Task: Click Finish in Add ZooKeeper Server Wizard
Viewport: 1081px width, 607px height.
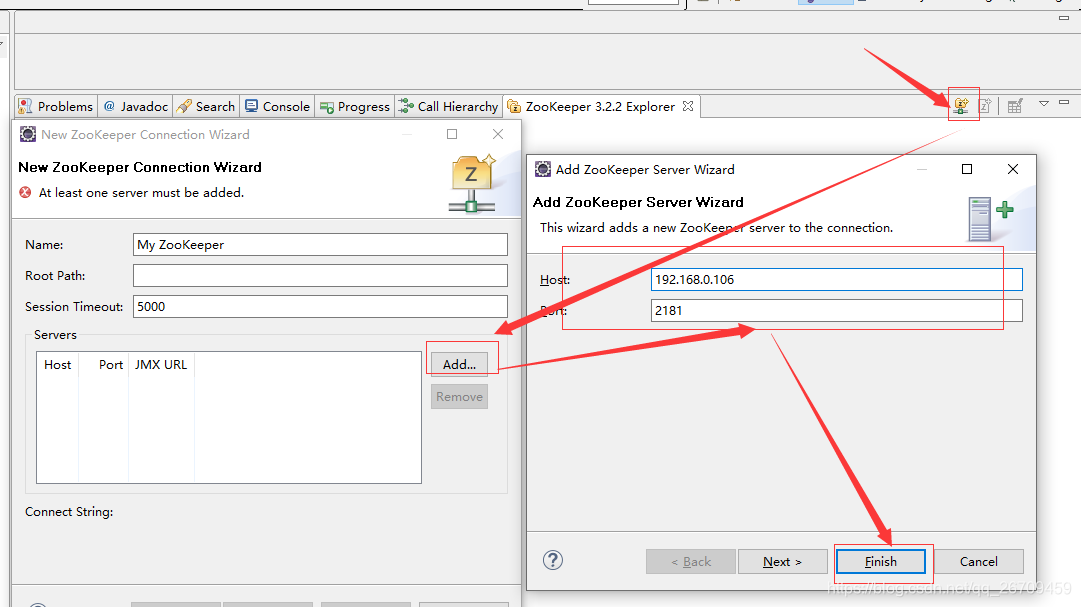Action: coord(880,561)
